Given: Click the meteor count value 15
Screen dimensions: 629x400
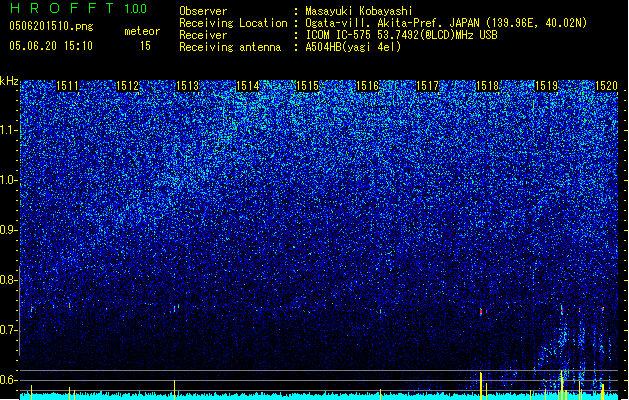Looking at the screenshot, I should (x=145, y=46).
